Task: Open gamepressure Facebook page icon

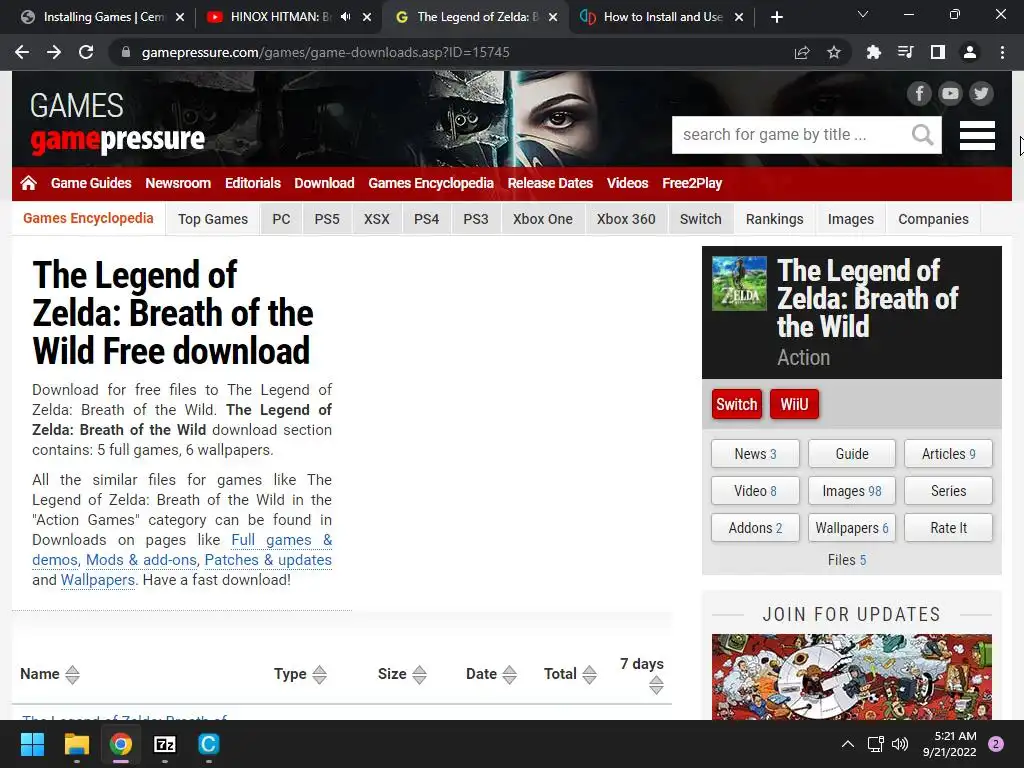Action: pyautogui.click(x=919, y=94)
